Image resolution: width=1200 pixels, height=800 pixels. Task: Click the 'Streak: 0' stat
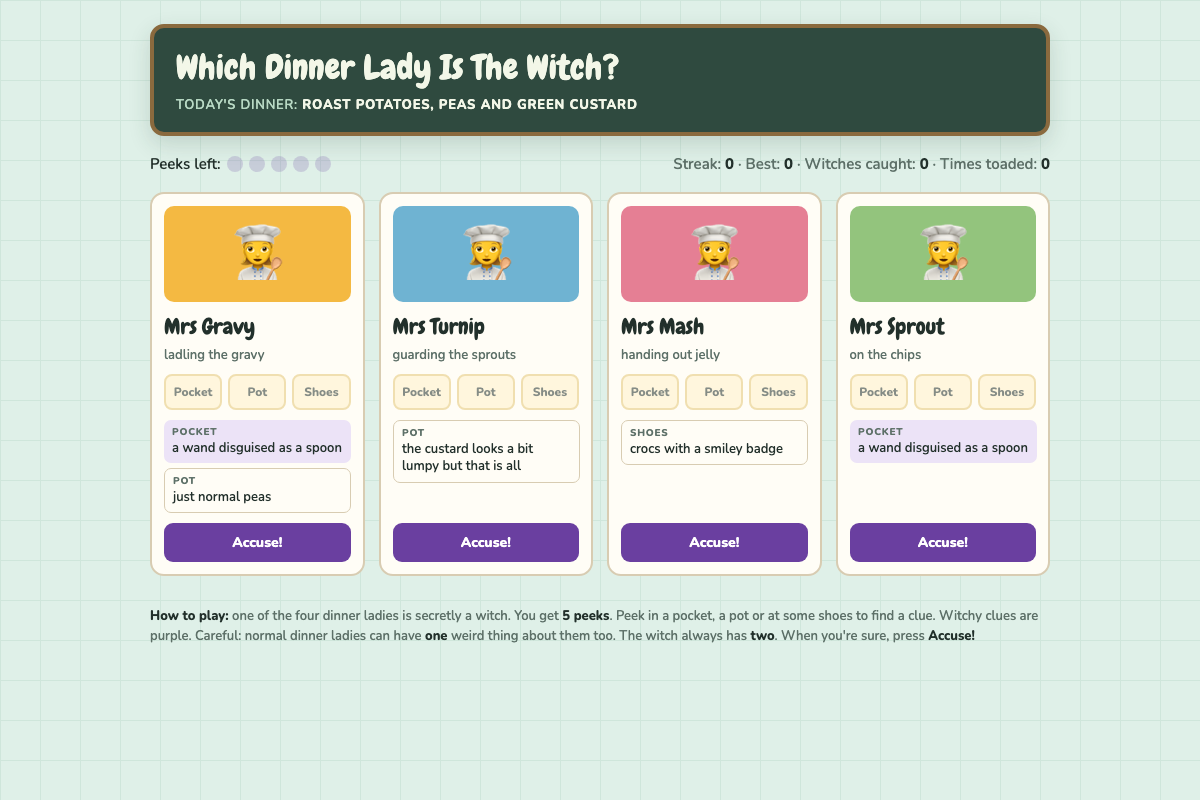[703, 164]
